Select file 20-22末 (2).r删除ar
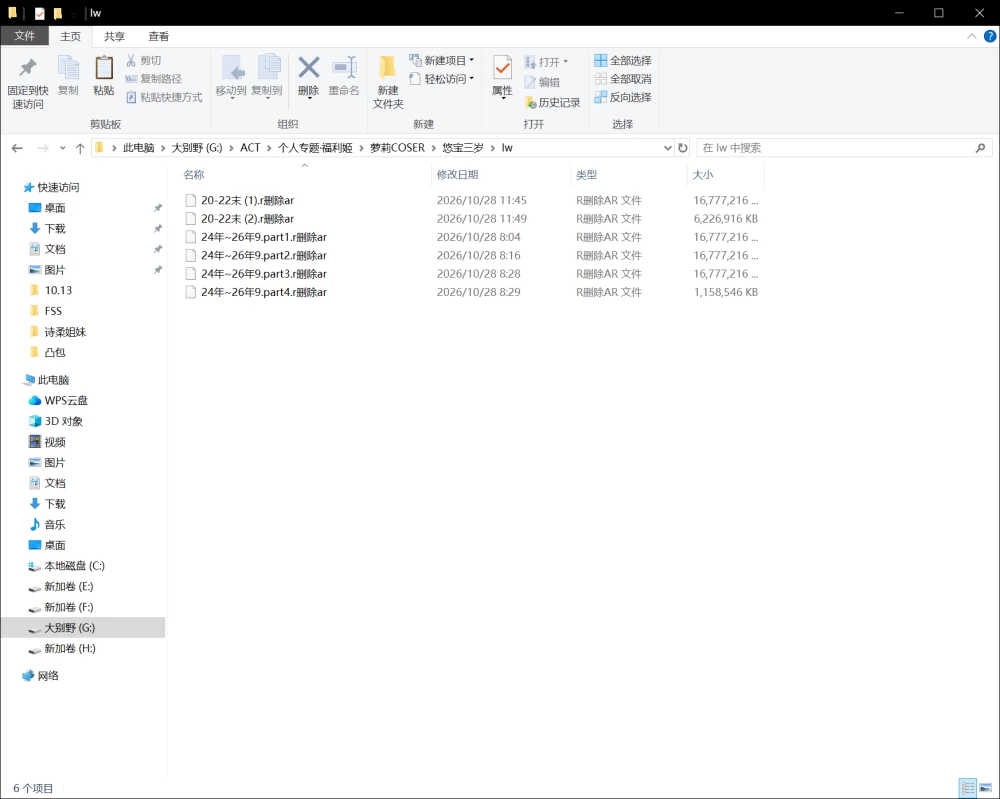This screenshot has width=1000, height=799. pyautogui.click(x=247, y=219)
